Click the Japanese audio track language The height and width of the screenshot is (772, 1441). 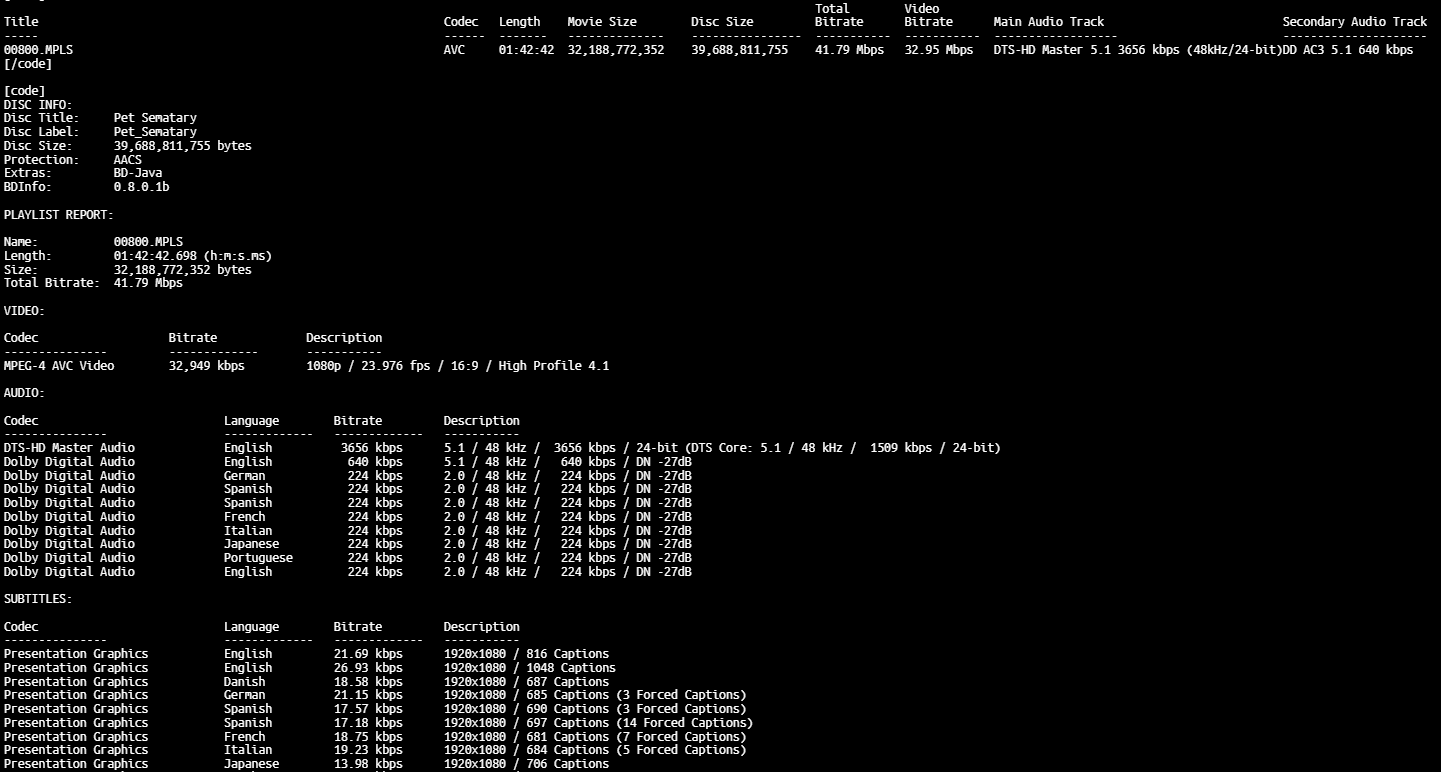(x=251, y=544)
